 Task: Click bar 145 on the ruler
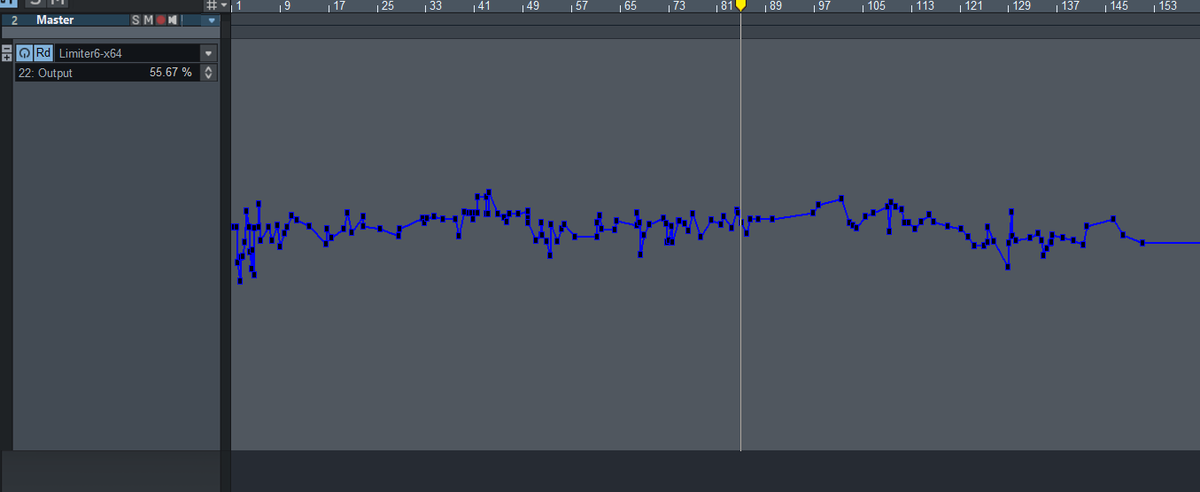pyautogui.click(x=1120, y=6)
